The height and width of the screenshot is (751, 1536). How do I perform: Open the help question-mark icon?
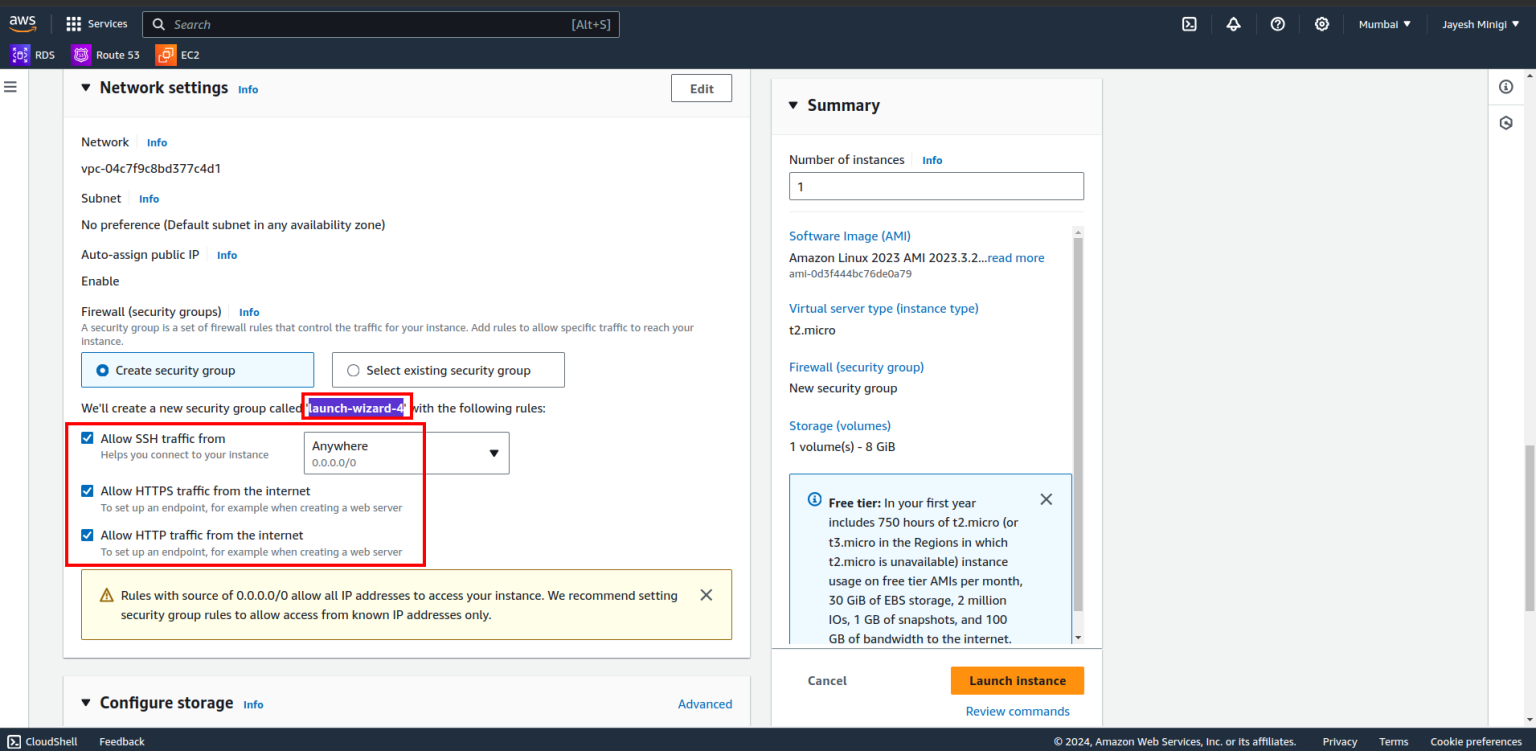pyautogui.click(x=1277, y=24)
